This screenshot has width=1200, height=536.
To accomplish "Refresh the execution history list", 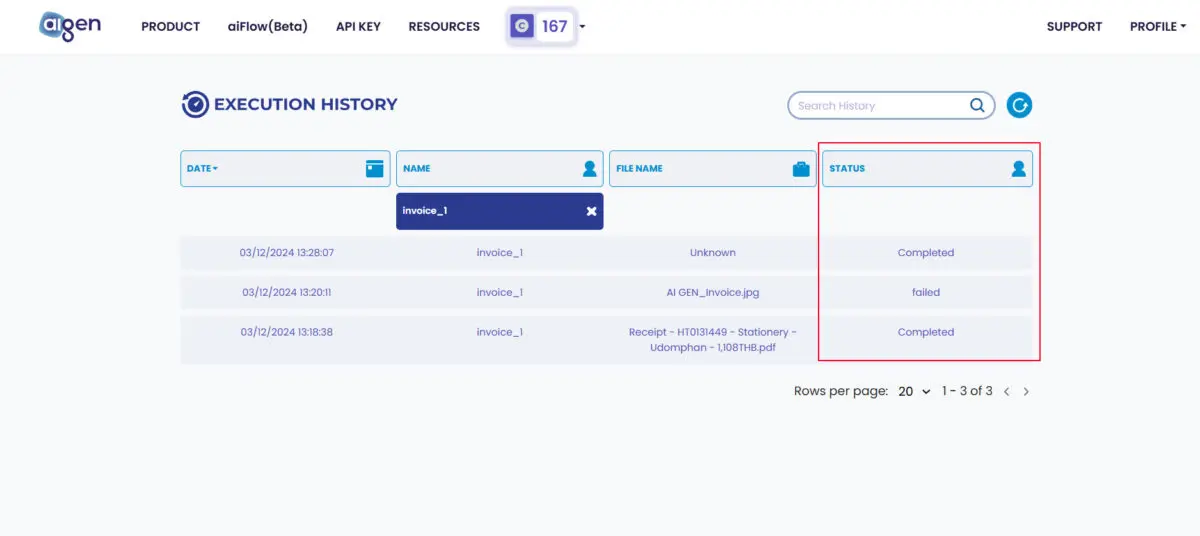I will tap(1019, 105).
